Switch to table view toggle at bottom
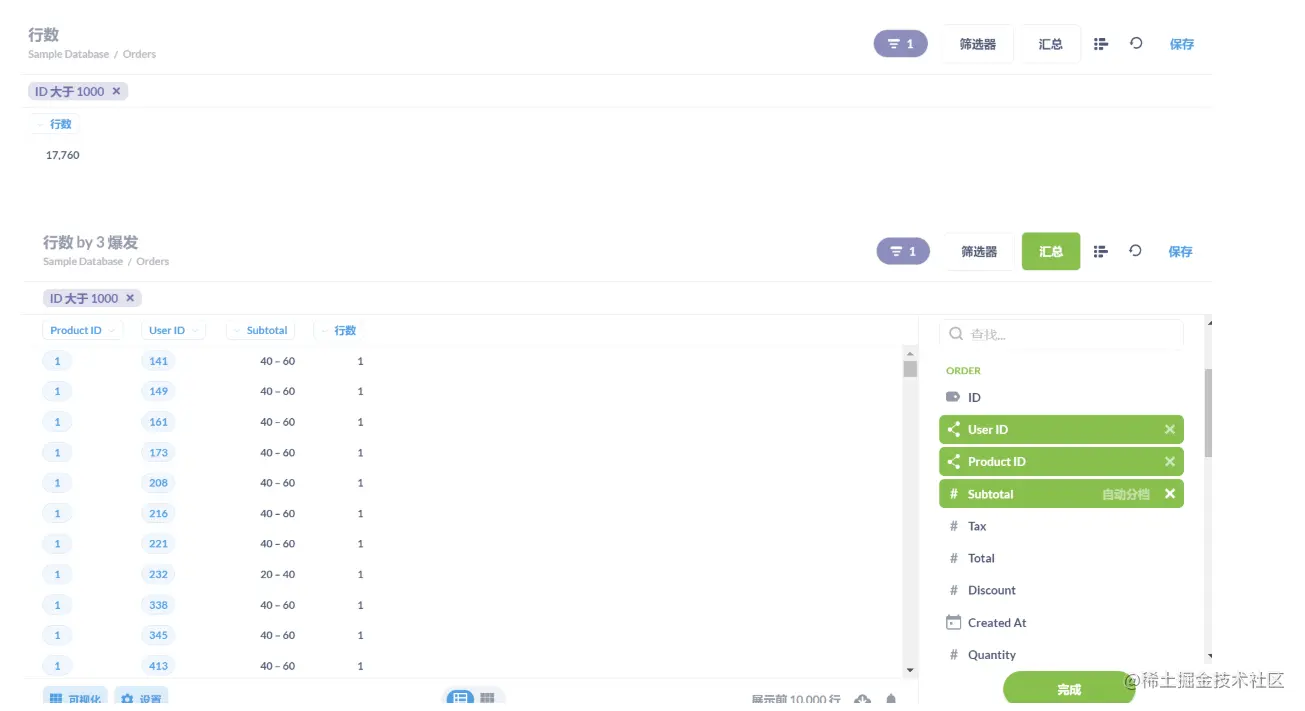The width and height of the screenshot is (1305, 711). click(x=460, y=698)
